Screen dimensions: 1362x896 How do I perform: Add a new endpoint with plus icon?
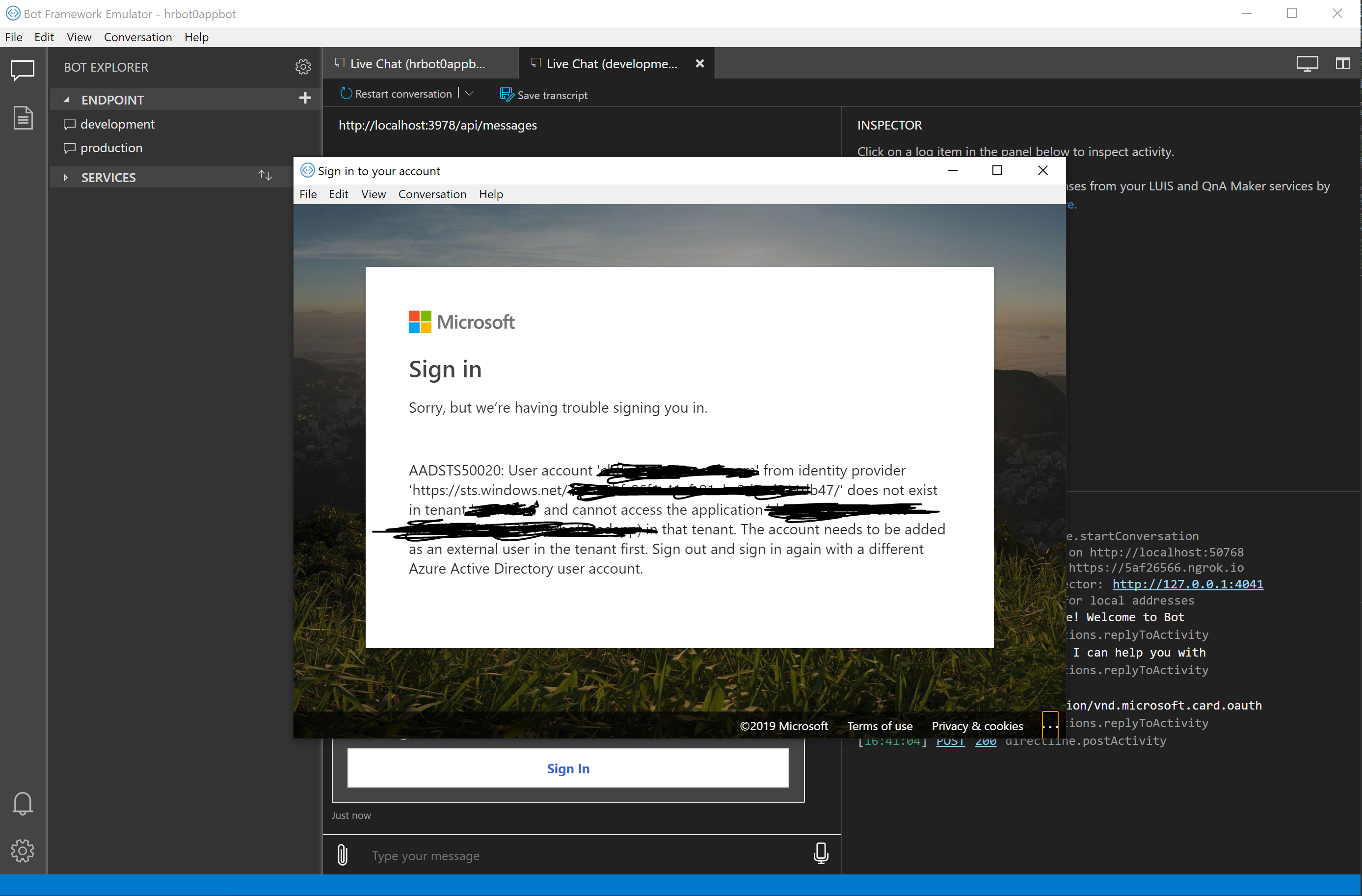point(305,99)
